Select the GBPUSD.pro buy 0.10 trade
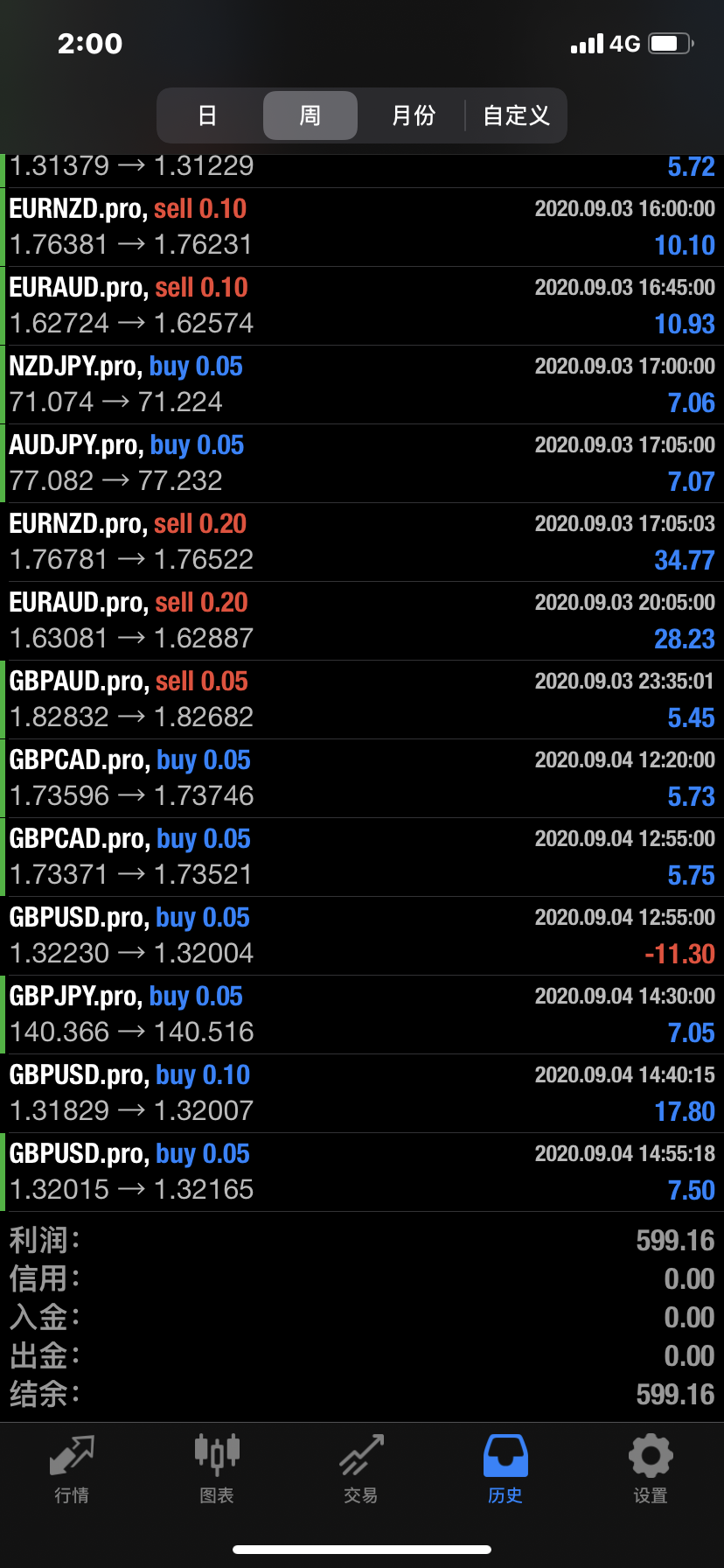Image resolution: width=724 pixels, height=1568 pixels. point(362,1094)
